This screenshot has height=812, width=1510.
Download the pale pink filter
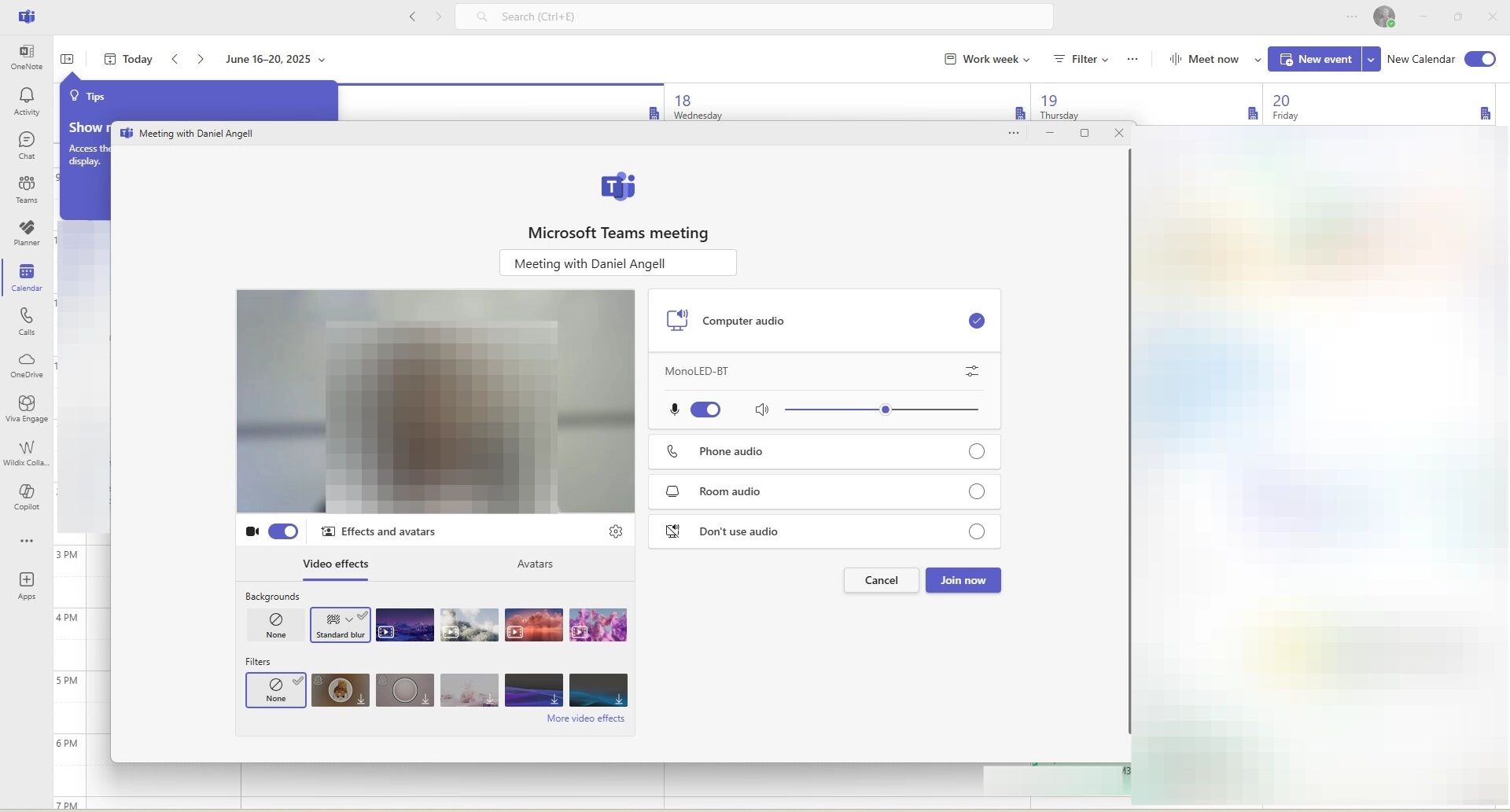pos(470,690)
